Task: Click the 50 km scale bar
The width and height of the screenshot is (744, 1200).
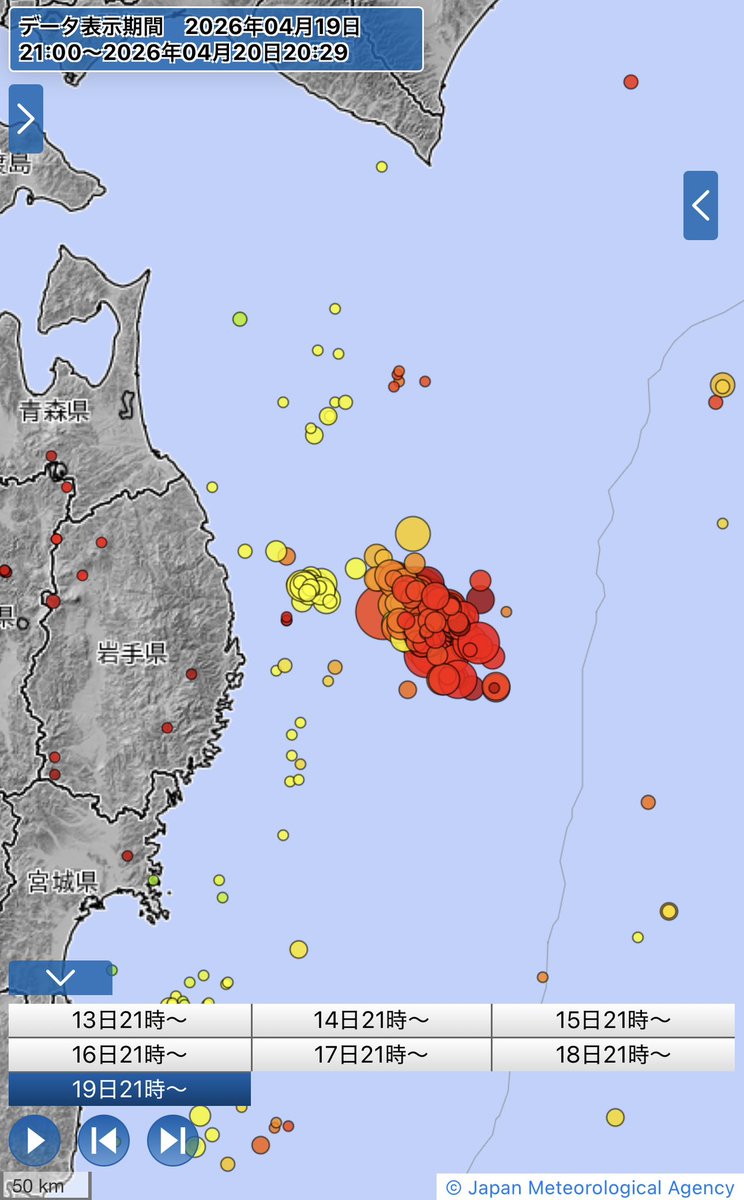Action: [46, 1186]
